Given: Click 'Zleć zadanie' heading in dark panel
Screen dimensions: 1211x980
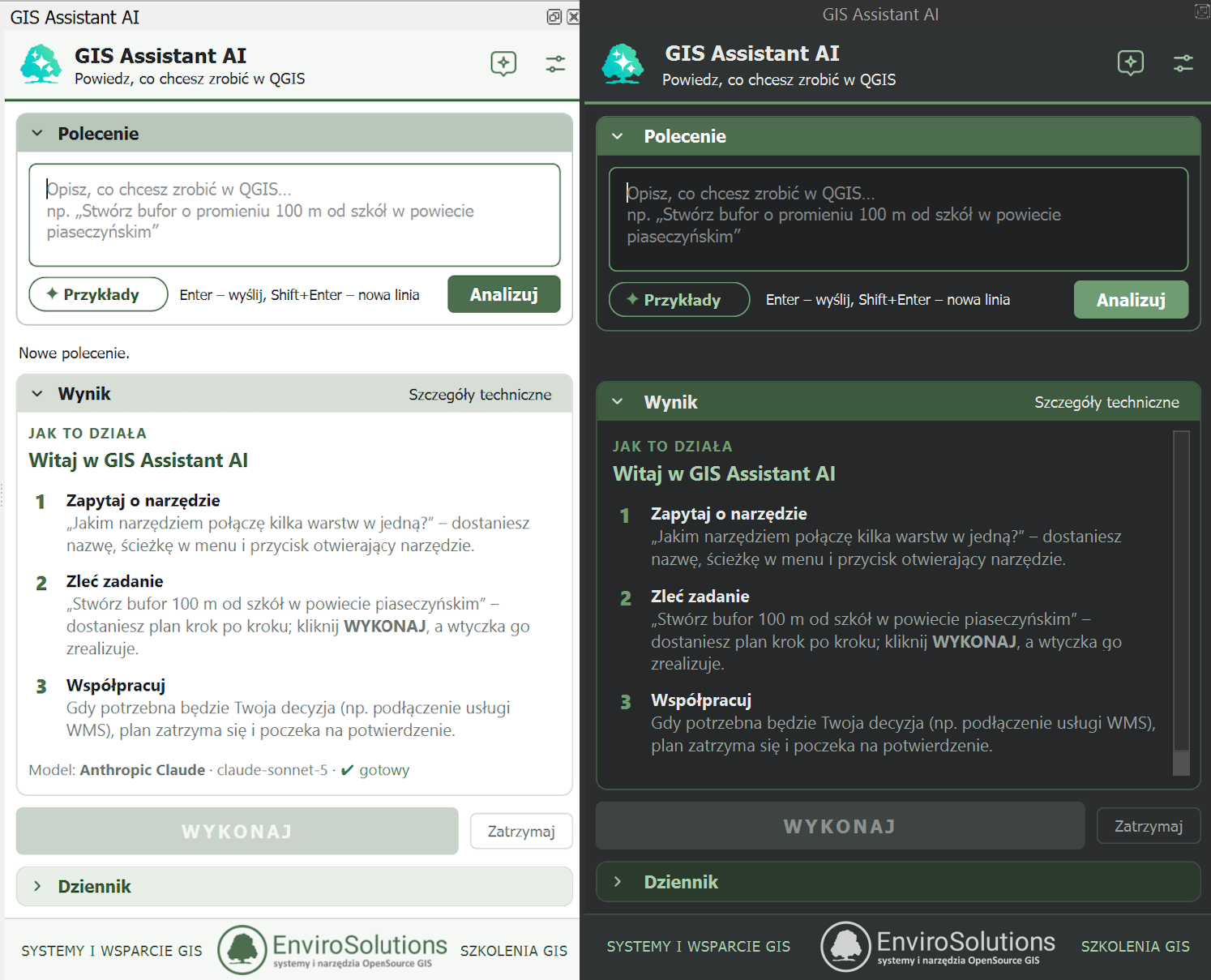Looking at the screenshot, I should pyautogui.click(x=700, y=597).
